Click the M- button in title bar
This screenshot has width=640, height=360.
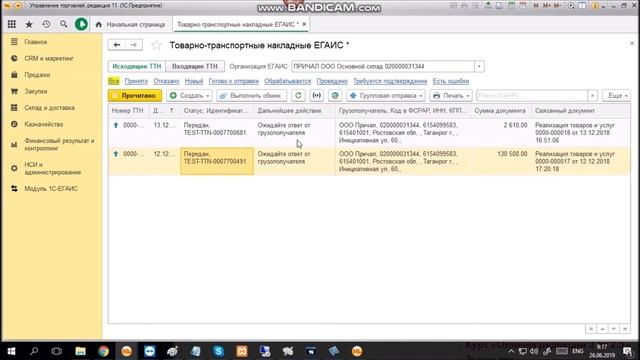[x=557, y=6]
